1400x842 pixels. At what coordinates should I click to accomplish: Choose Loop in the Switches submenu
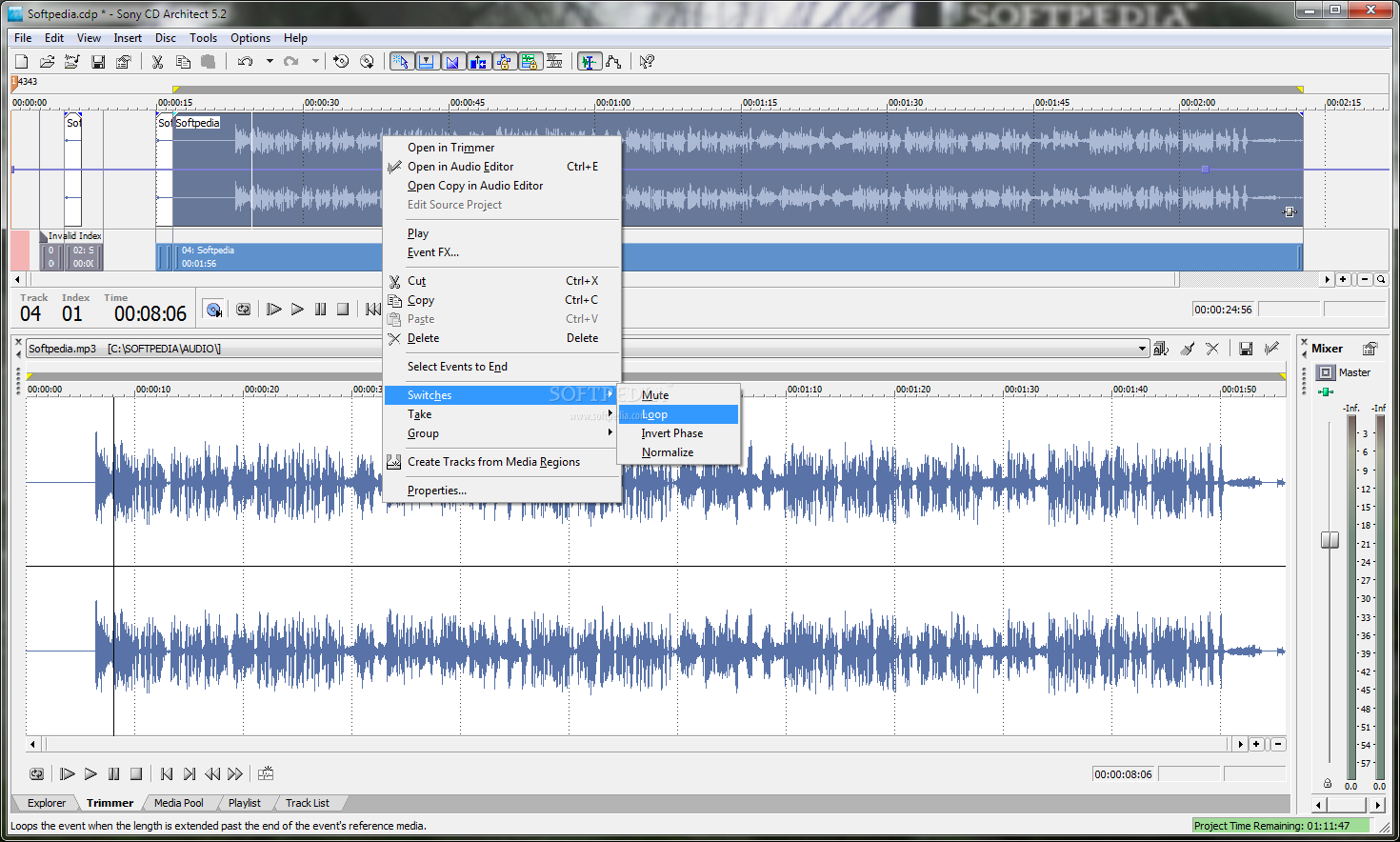[678, 414]
